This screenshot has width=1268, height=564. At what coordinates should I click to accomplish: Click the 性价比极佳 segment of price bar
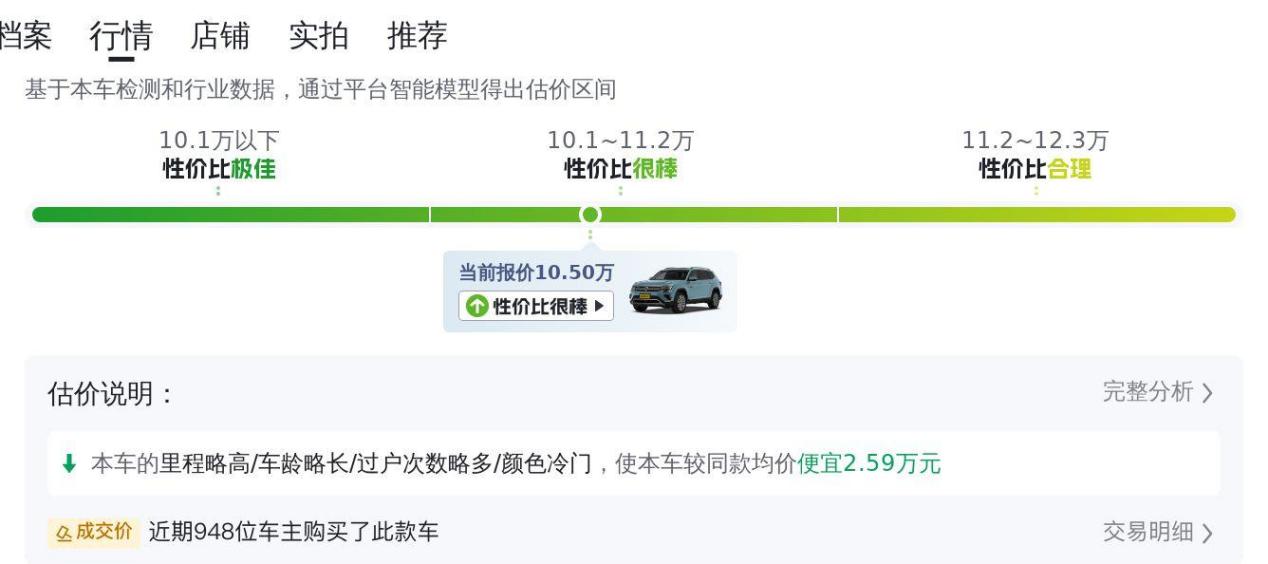230,214
